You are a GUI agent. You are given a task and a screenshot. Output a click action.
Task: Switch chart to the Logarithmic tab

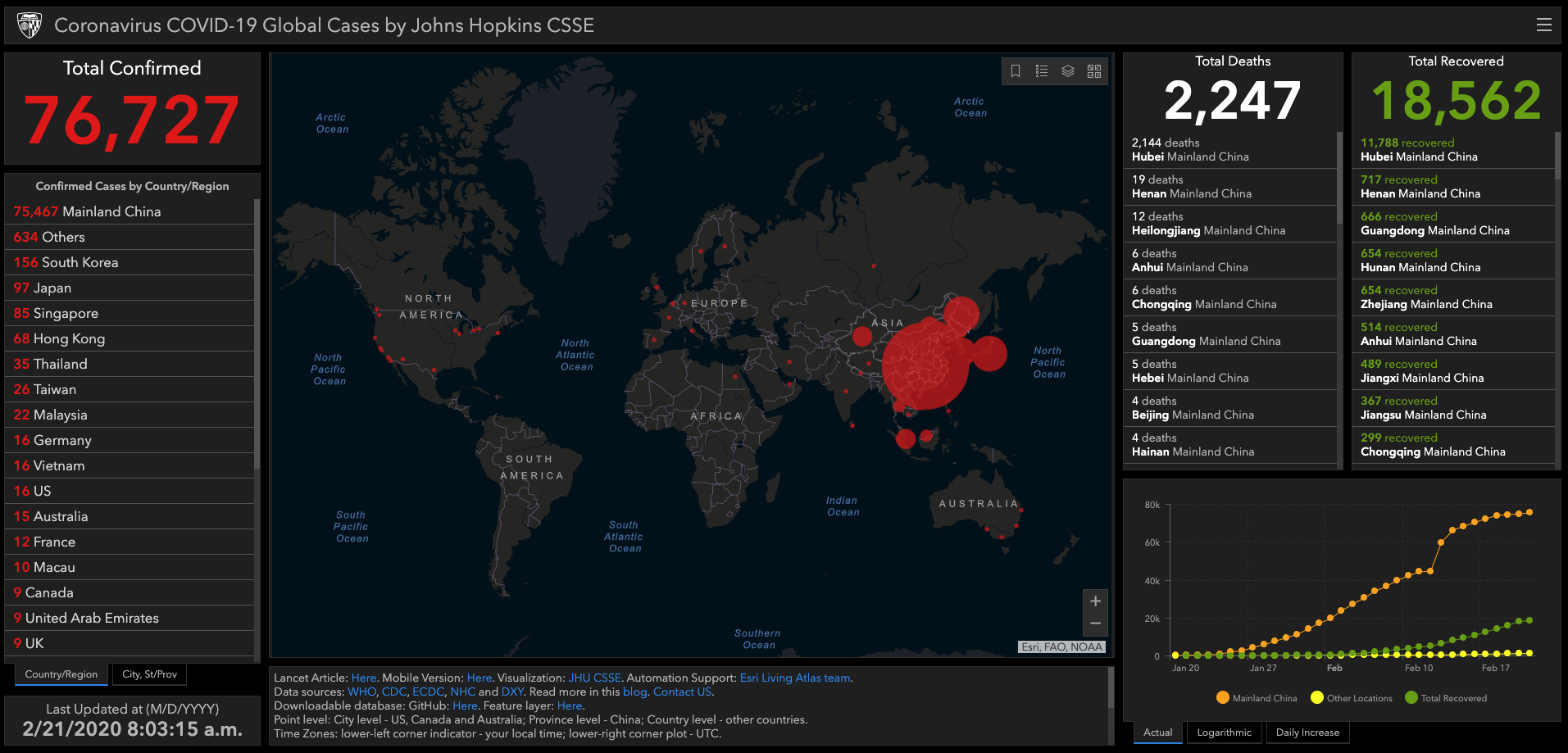pos(1224,733)
